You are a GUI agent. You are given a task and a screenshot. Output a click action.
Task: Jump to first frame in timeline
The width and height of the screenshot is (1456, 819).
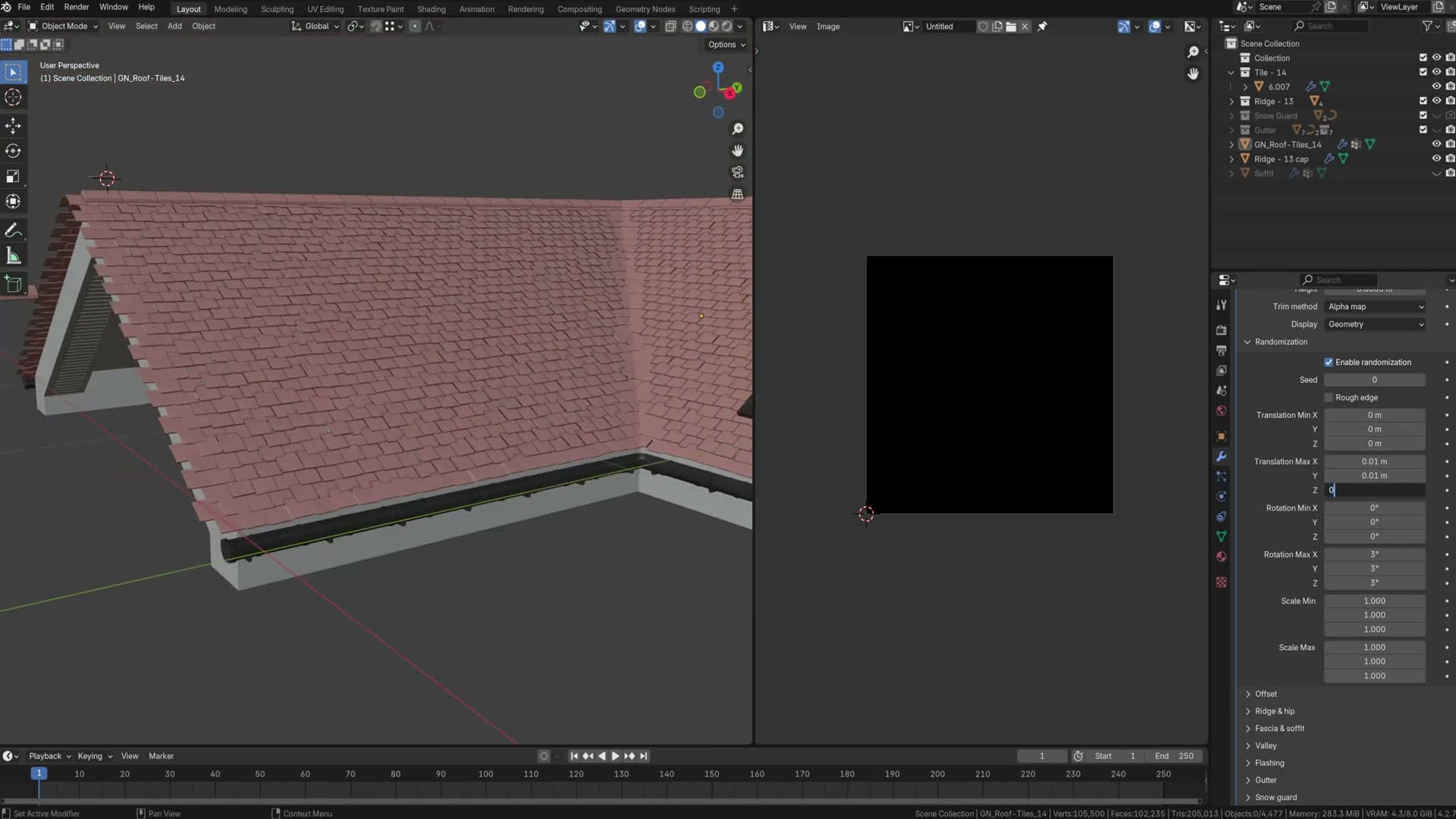click(574, 756)
